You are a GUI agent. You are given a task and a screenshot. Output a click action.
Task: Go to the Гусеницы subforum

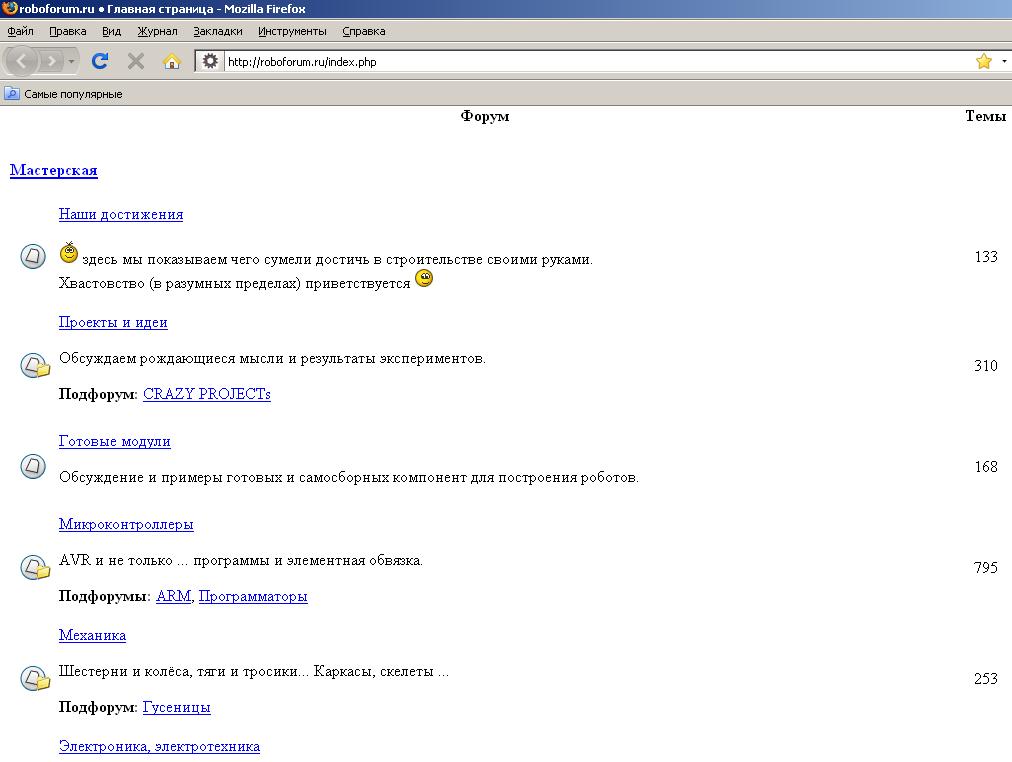click(176, 707)
